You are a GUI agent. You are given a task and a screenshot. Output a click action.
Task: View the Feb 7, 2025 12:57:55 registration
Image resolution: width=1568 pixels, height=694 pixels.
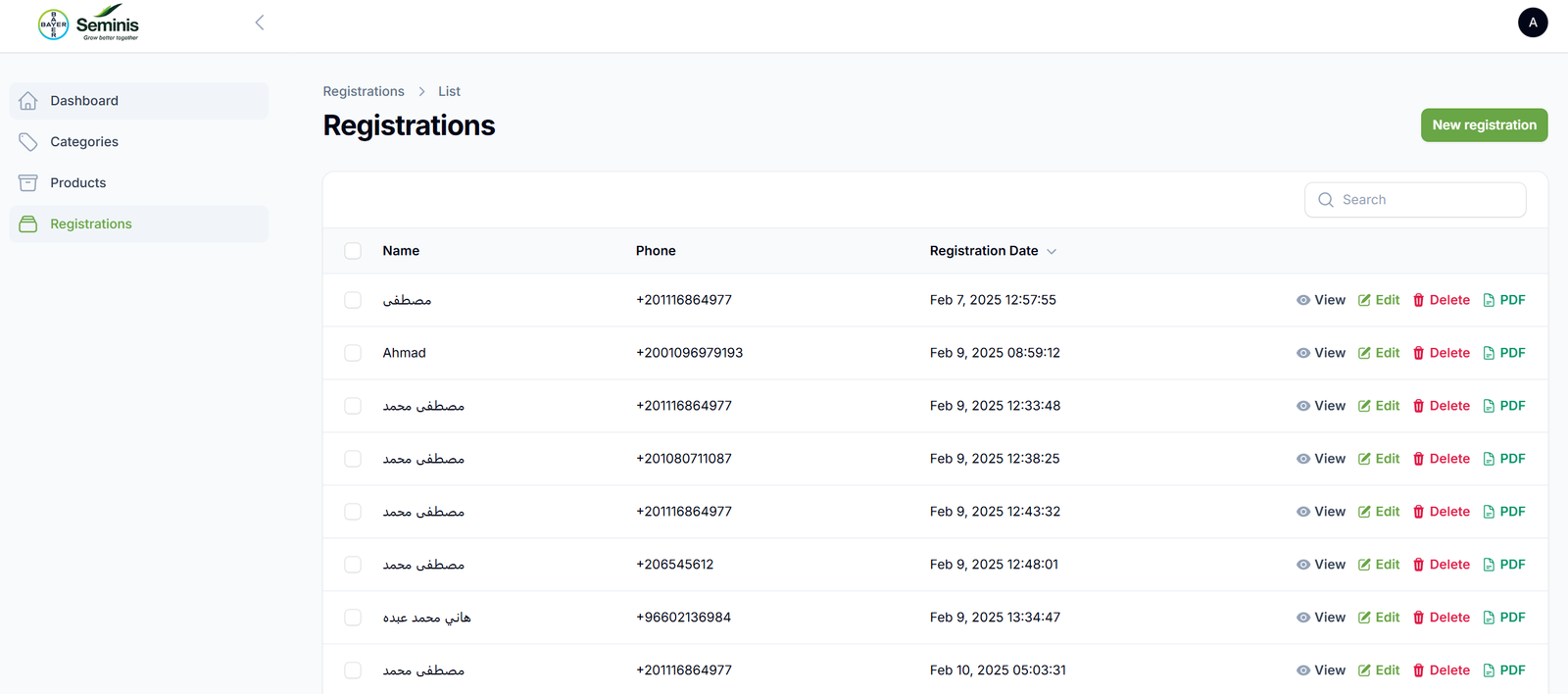pos(1320,300)
